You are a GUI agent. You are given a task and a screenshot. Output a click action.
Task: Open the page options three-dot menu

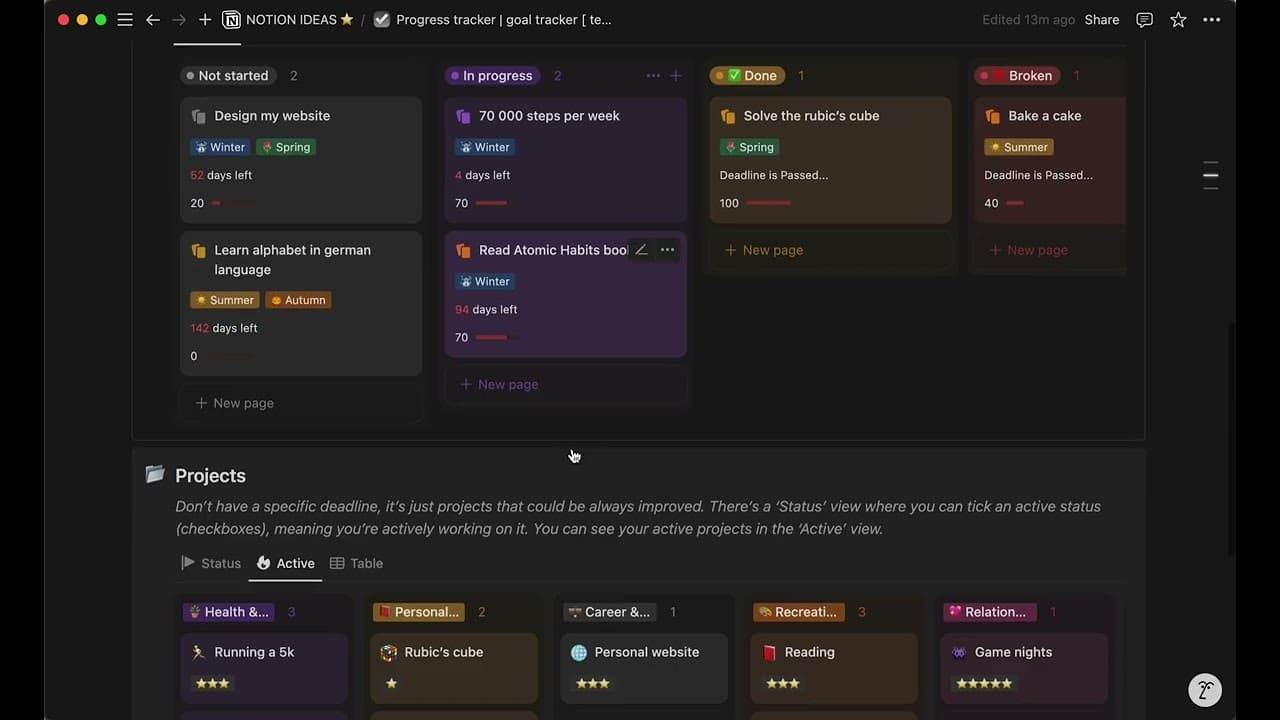pos(1211,20)
